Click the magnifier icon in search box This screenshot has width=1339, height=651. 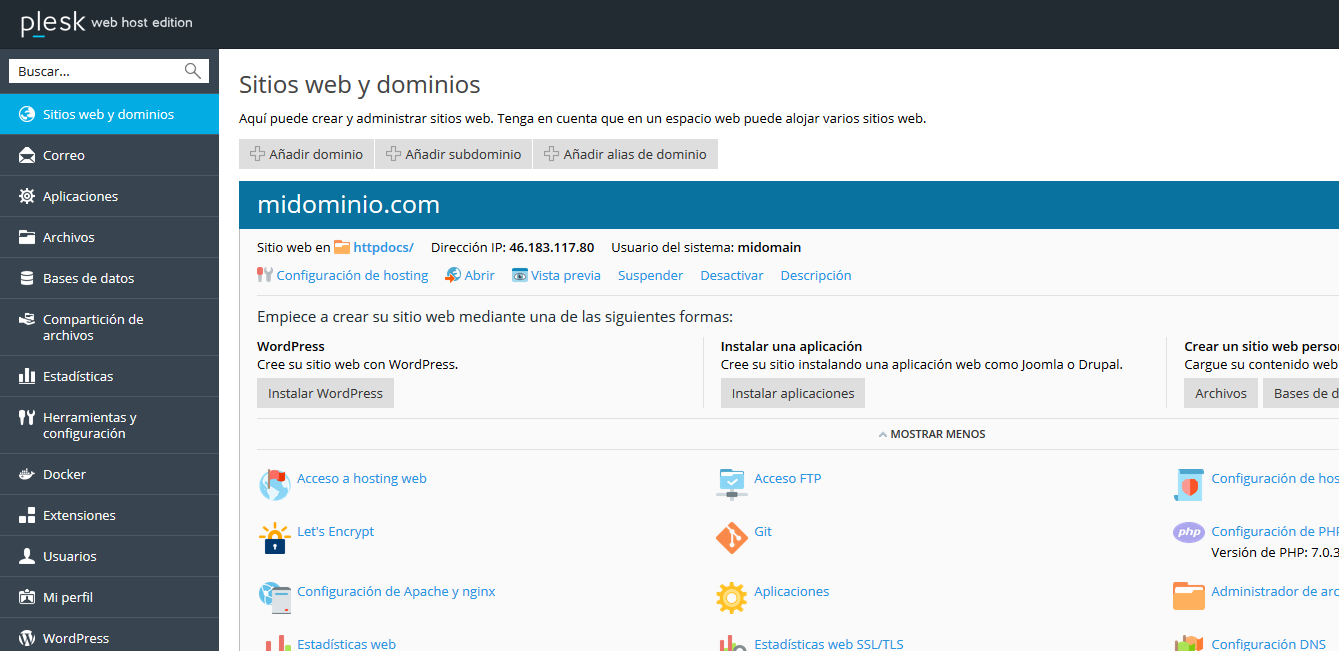(193, 71)
